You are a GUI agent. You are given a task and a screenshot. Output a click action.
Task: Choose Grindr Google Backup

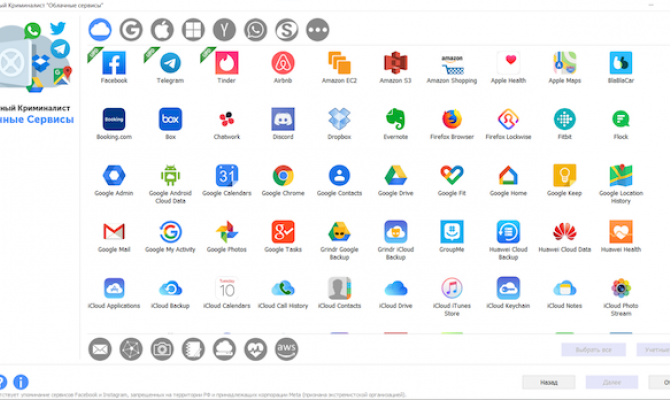coord(339,232)
